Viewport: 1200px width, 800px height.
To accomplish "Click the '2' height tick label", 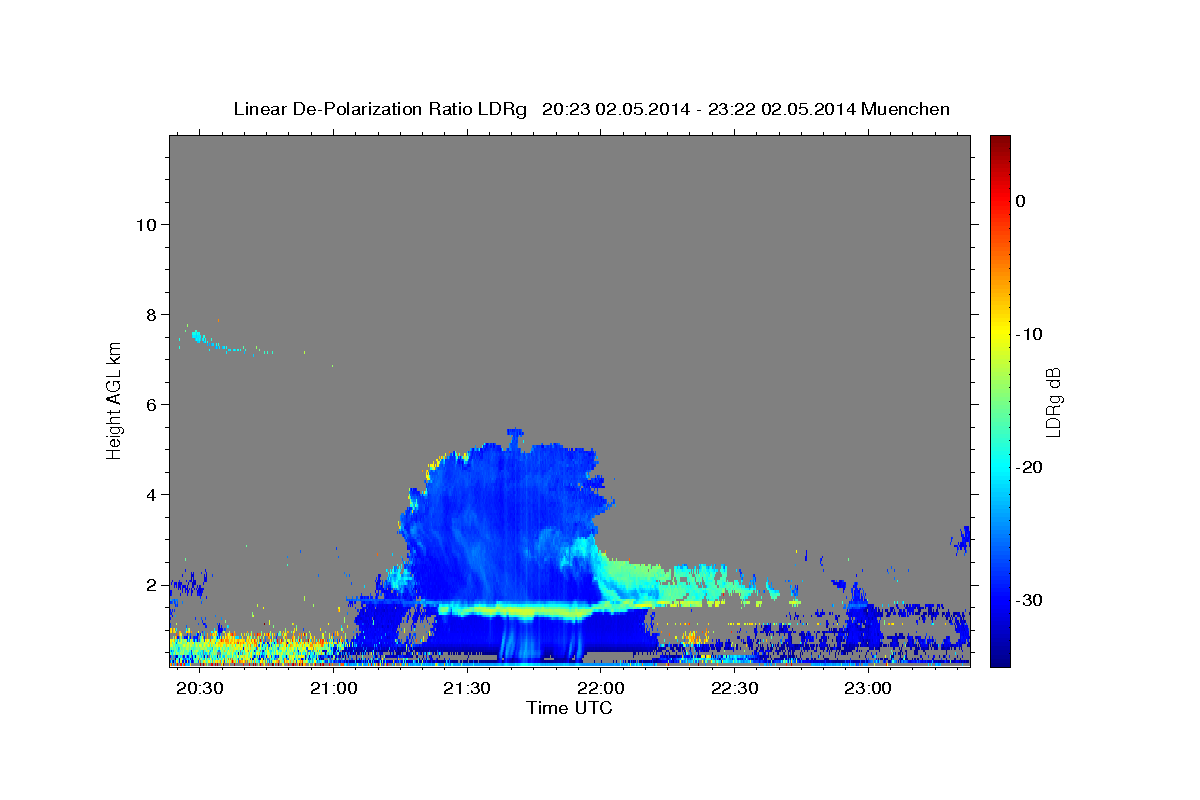I will coord(152,585).
